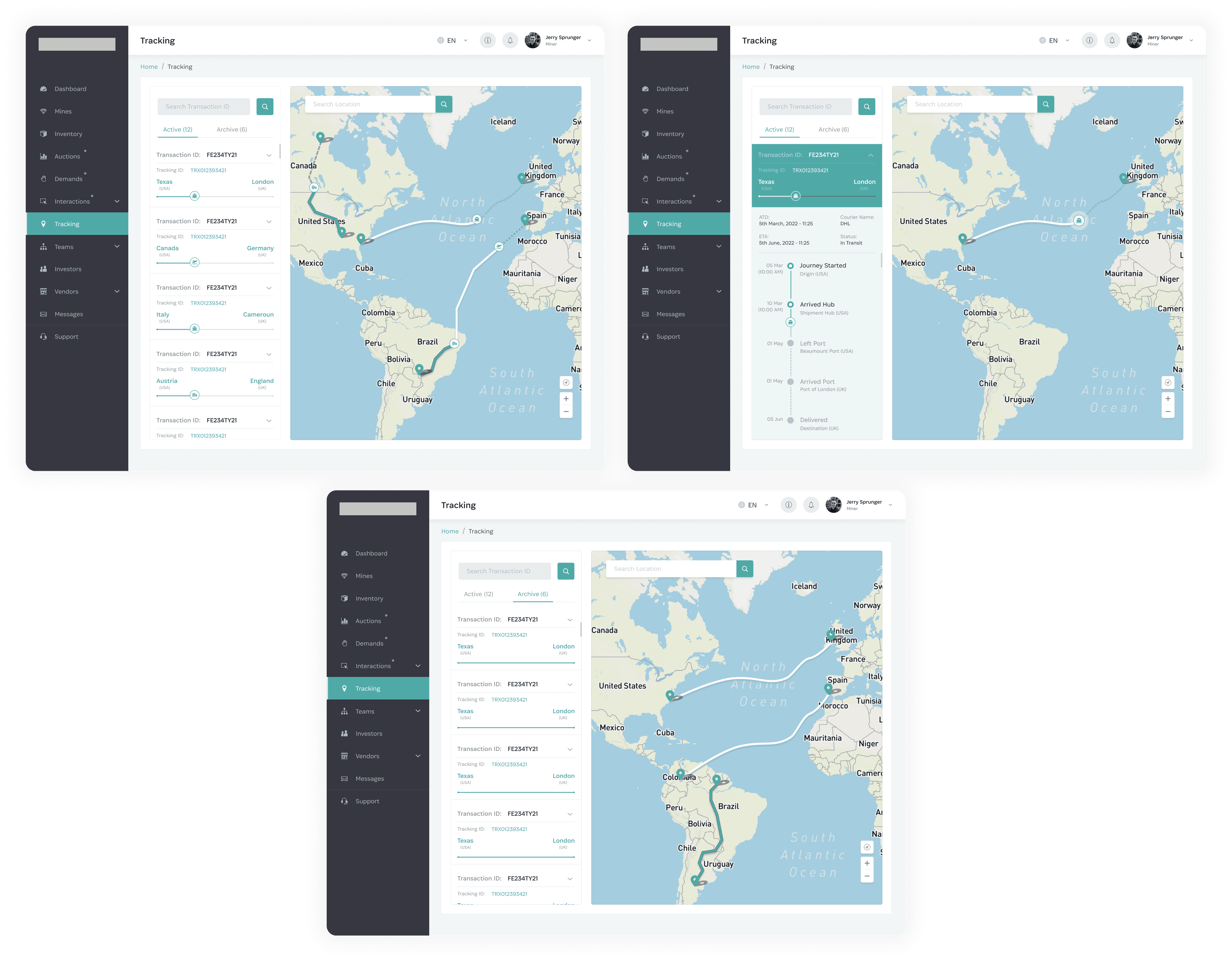This screenshot has height=961, width=1232.
Task: Expand the Italy to Cameroun transaction
Action: click(x=269, y=288)
